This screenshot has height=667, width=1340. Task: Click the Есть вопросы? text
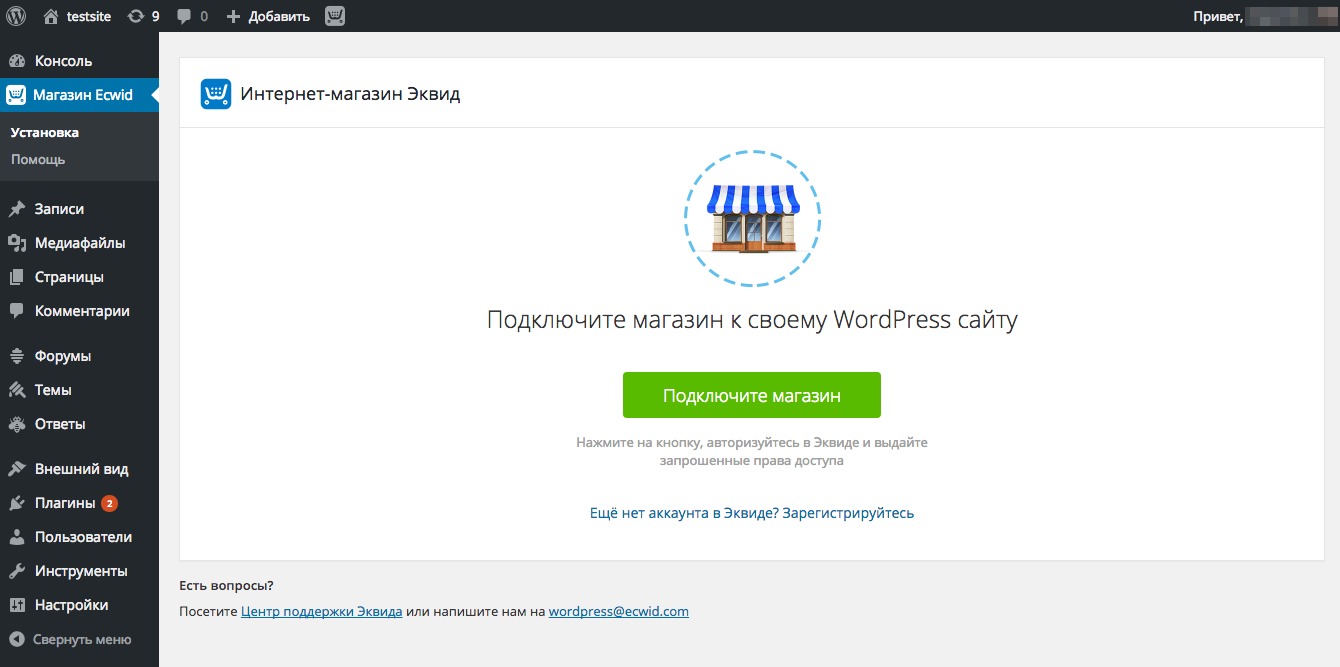pyautogui.click(x=226, y=585)
